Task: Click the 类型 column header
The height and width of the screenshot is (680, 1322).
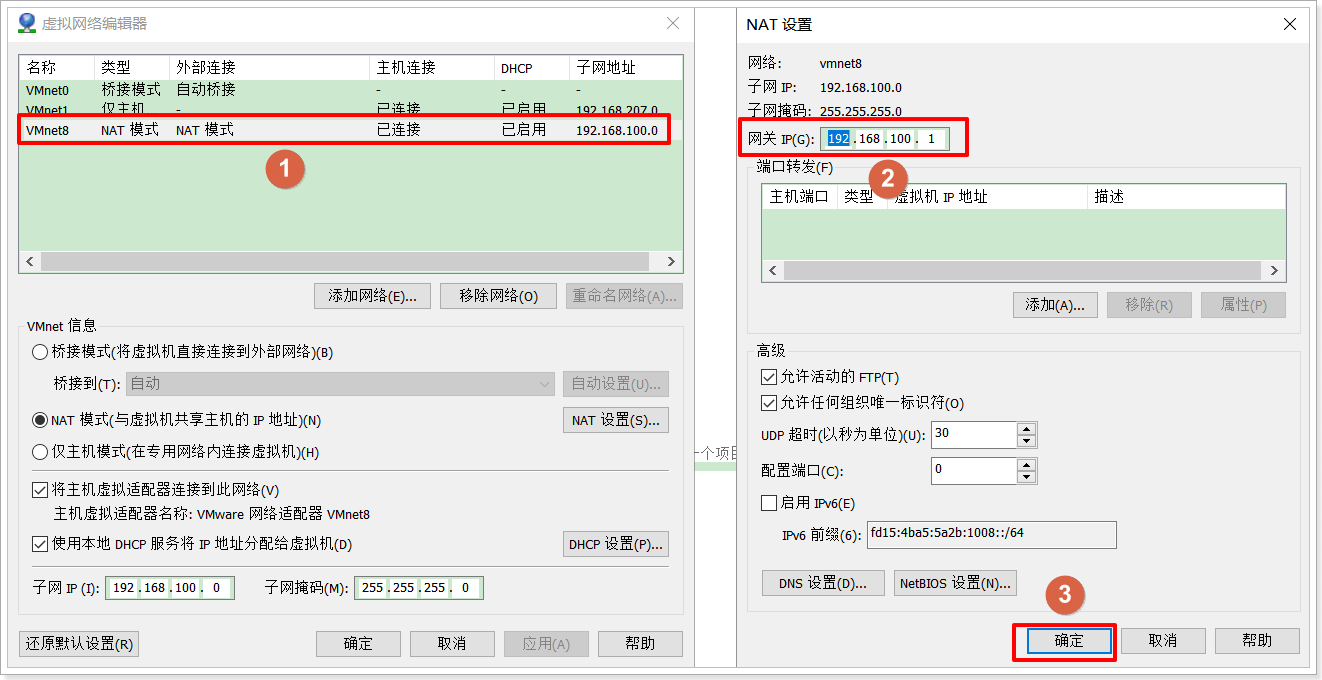Action: point(131,68)
